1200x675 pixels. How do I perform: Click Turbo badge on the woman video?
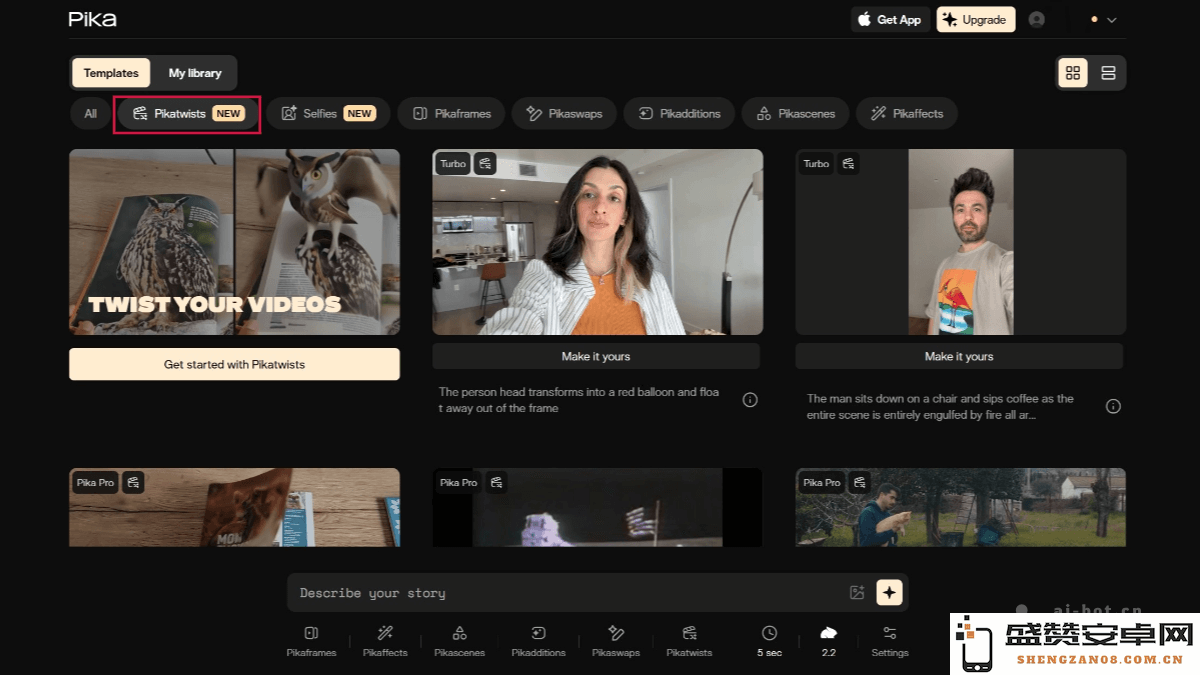[453, 164]
